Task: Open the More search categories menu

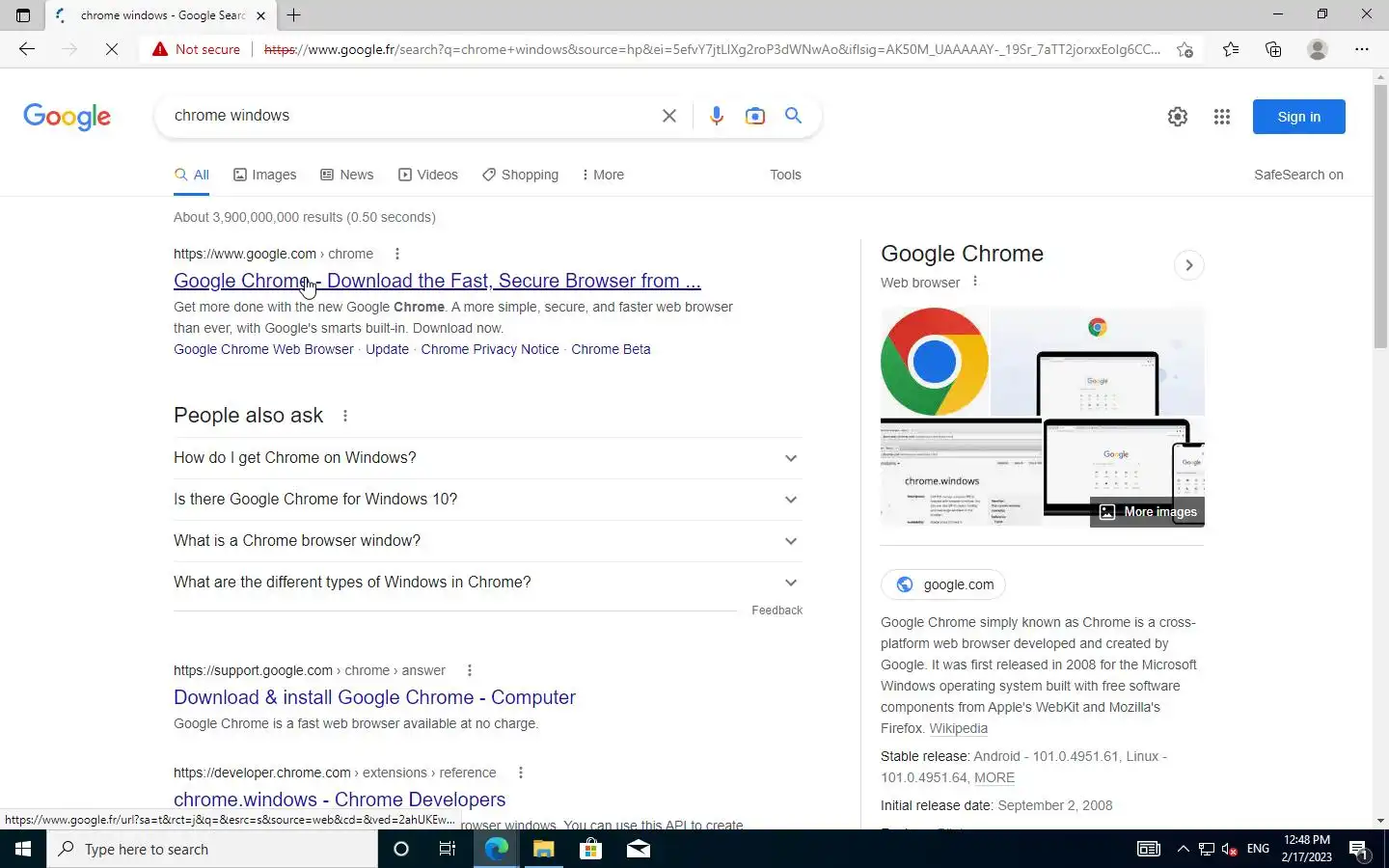Action: tap(603, 175)
